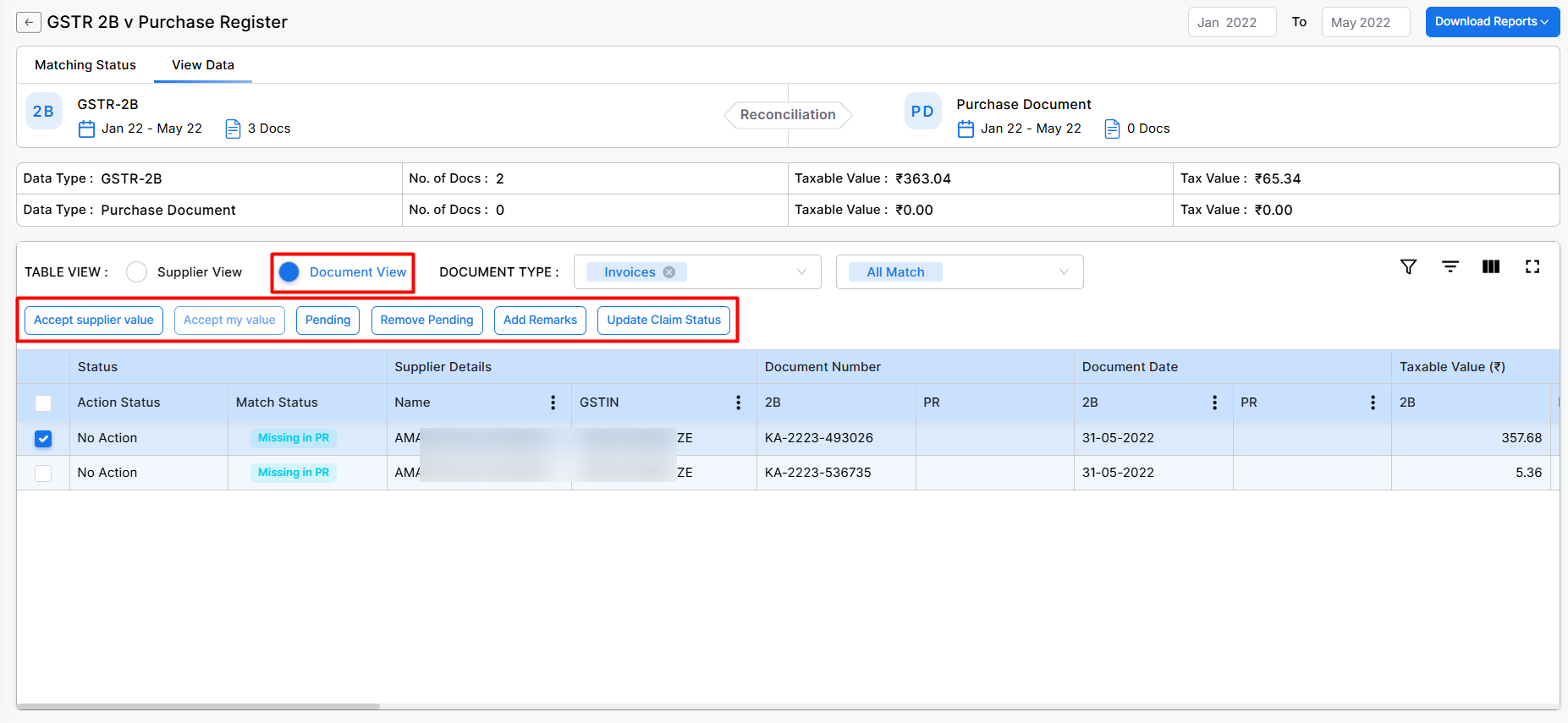This screenshot has height=723, width=1568.
Task: Click No Action status for KA-2223-493026
Action: click(107, 438)
